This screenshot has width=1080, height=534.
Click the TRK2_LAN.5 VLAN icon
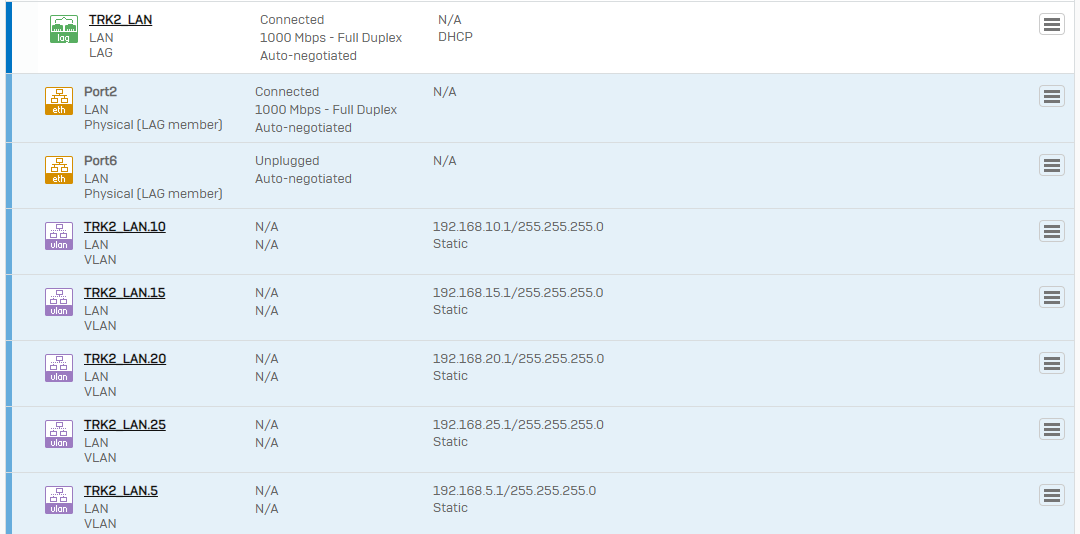(59, 500)
